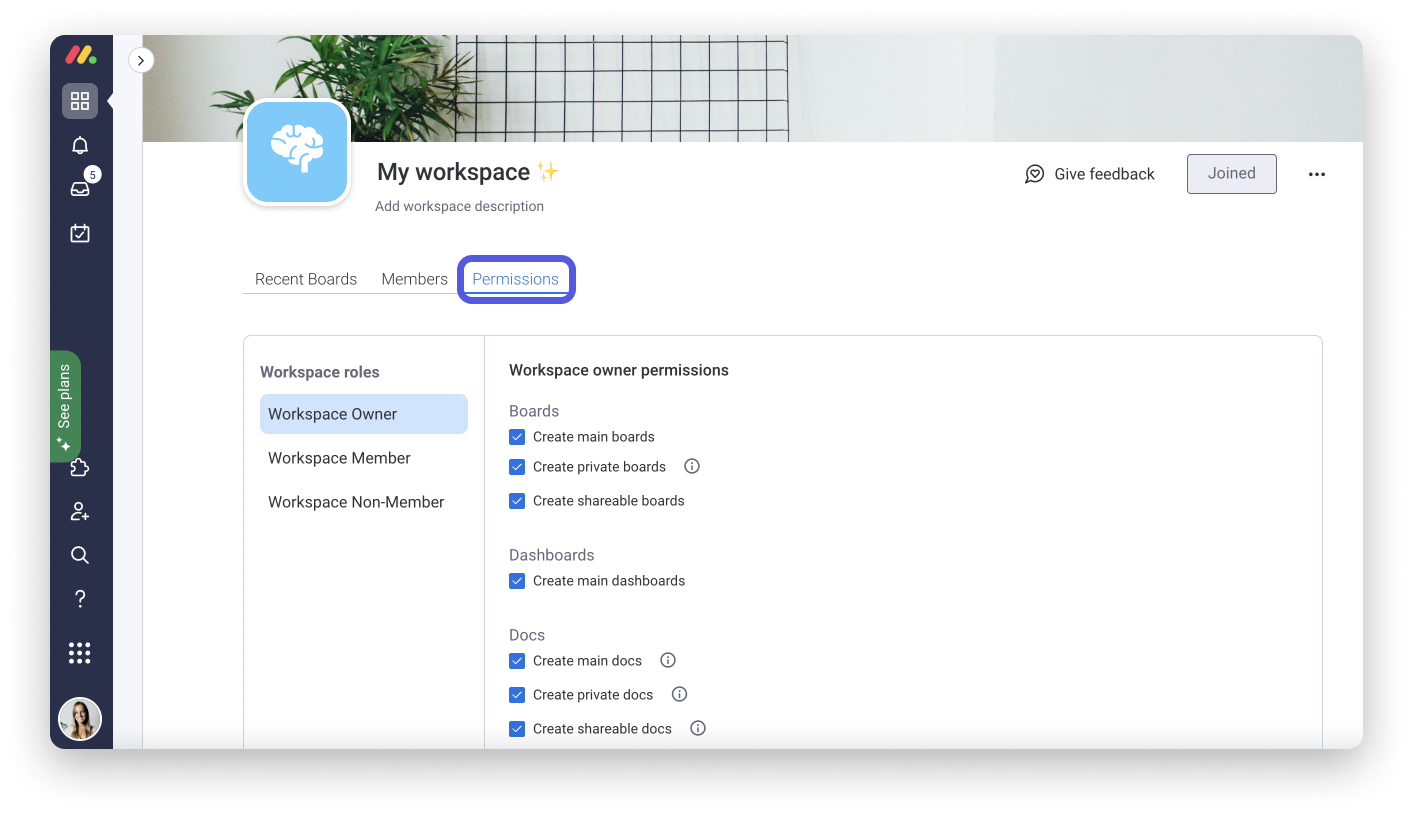The width and height of the screenshot is (1413, 814).
Task: Select the Workspace Member role
Action: (x=339, y=457)
